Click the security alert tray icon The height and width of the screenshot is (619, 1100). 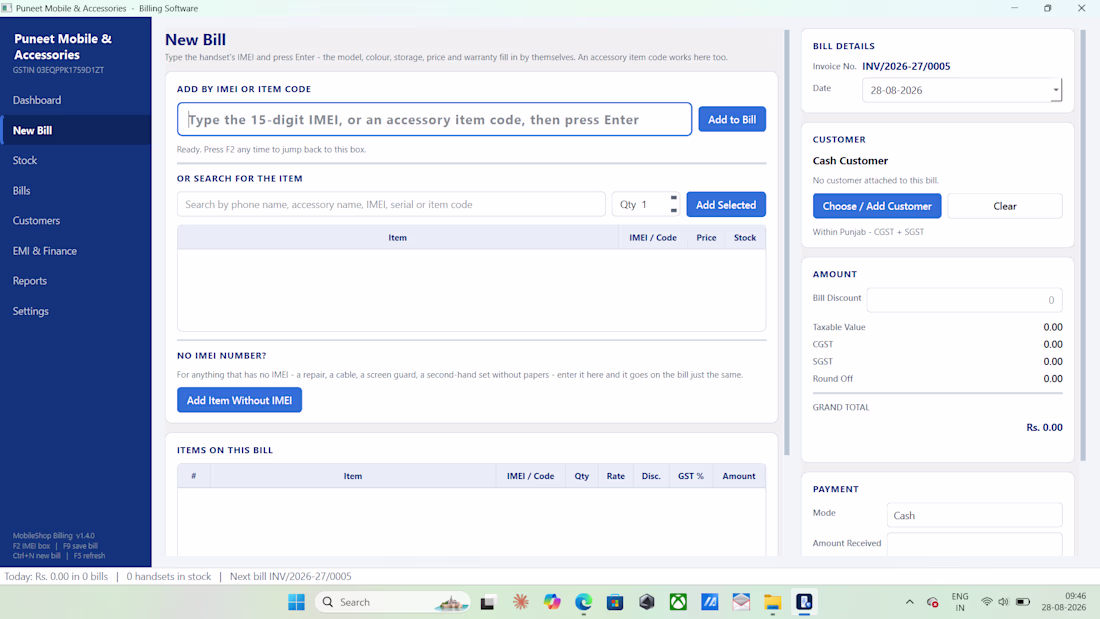pos(932,602)
